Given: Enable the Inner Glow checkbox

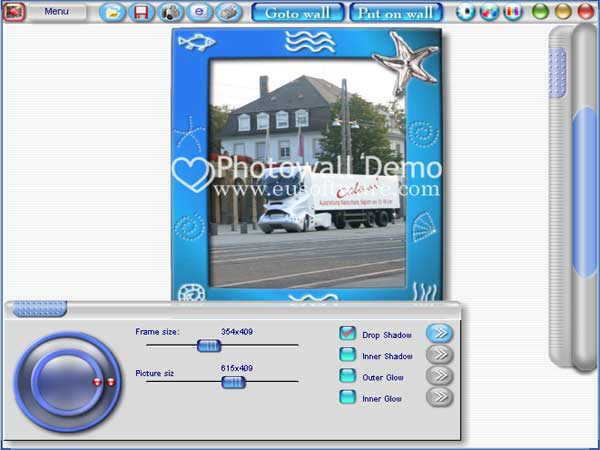Looking at the screenshot, I should coord(347,397).
